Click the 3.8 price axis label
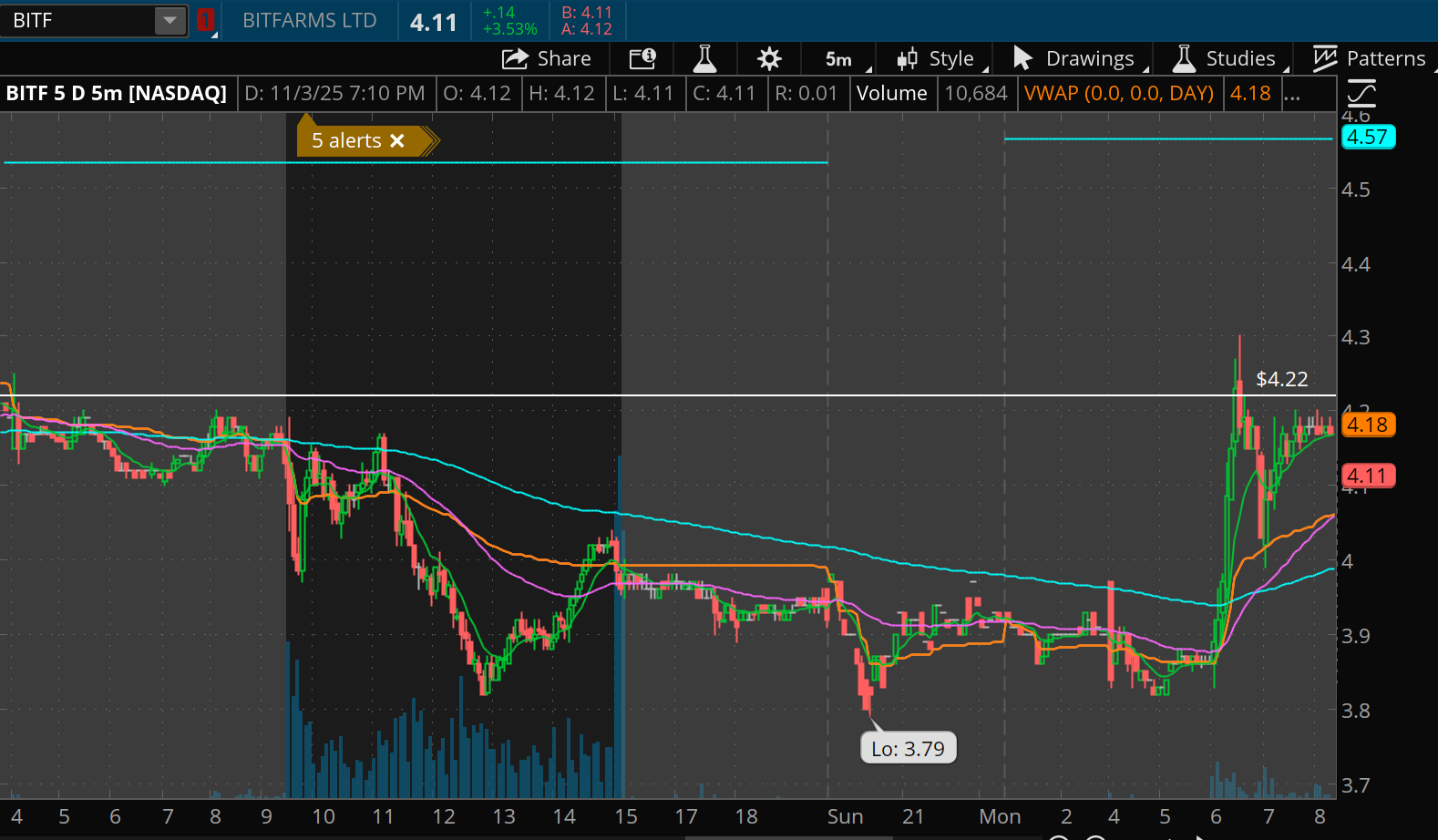Image resolution: width=1438 pixels, height=840 pixels. click(x=1356, y=711)
